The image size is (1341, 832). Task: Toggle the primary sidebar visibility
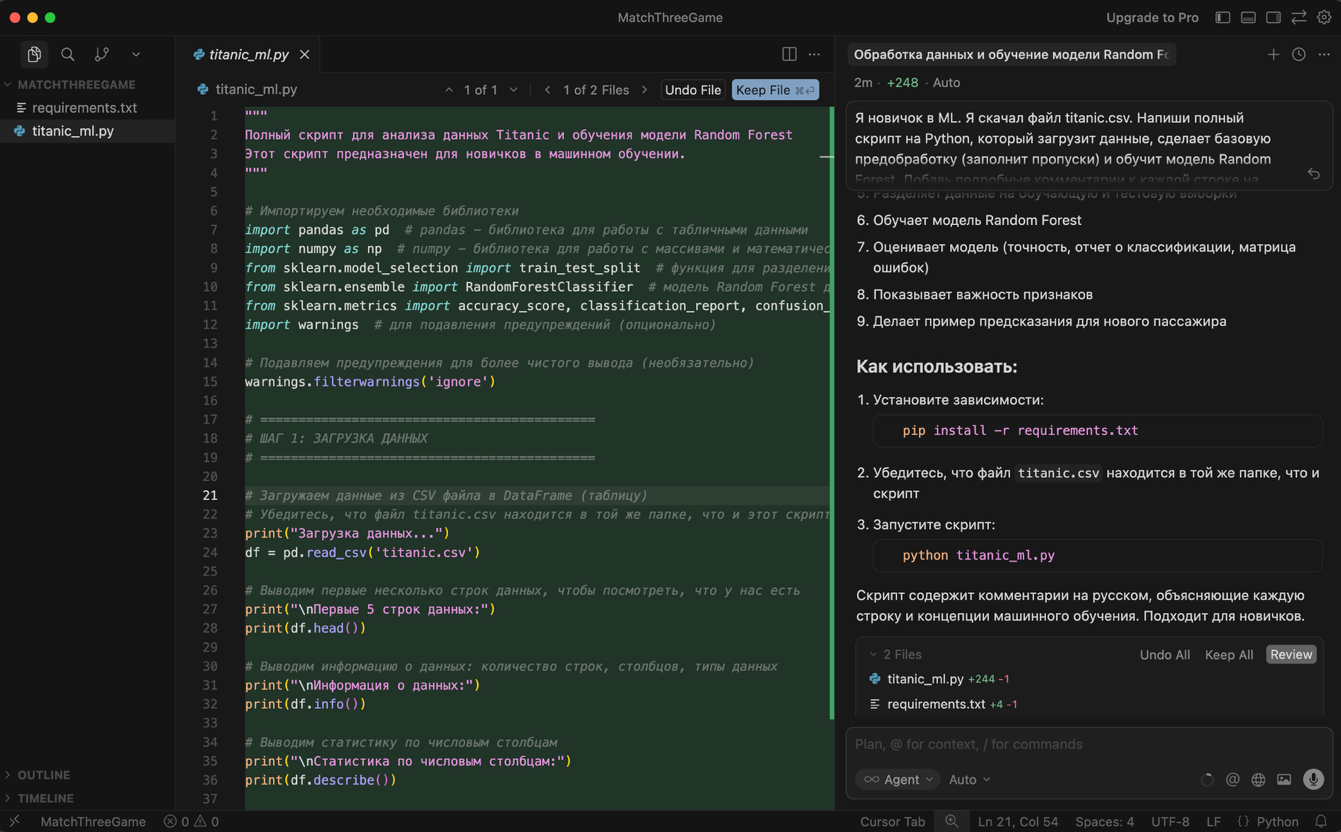pos(1222,17)
